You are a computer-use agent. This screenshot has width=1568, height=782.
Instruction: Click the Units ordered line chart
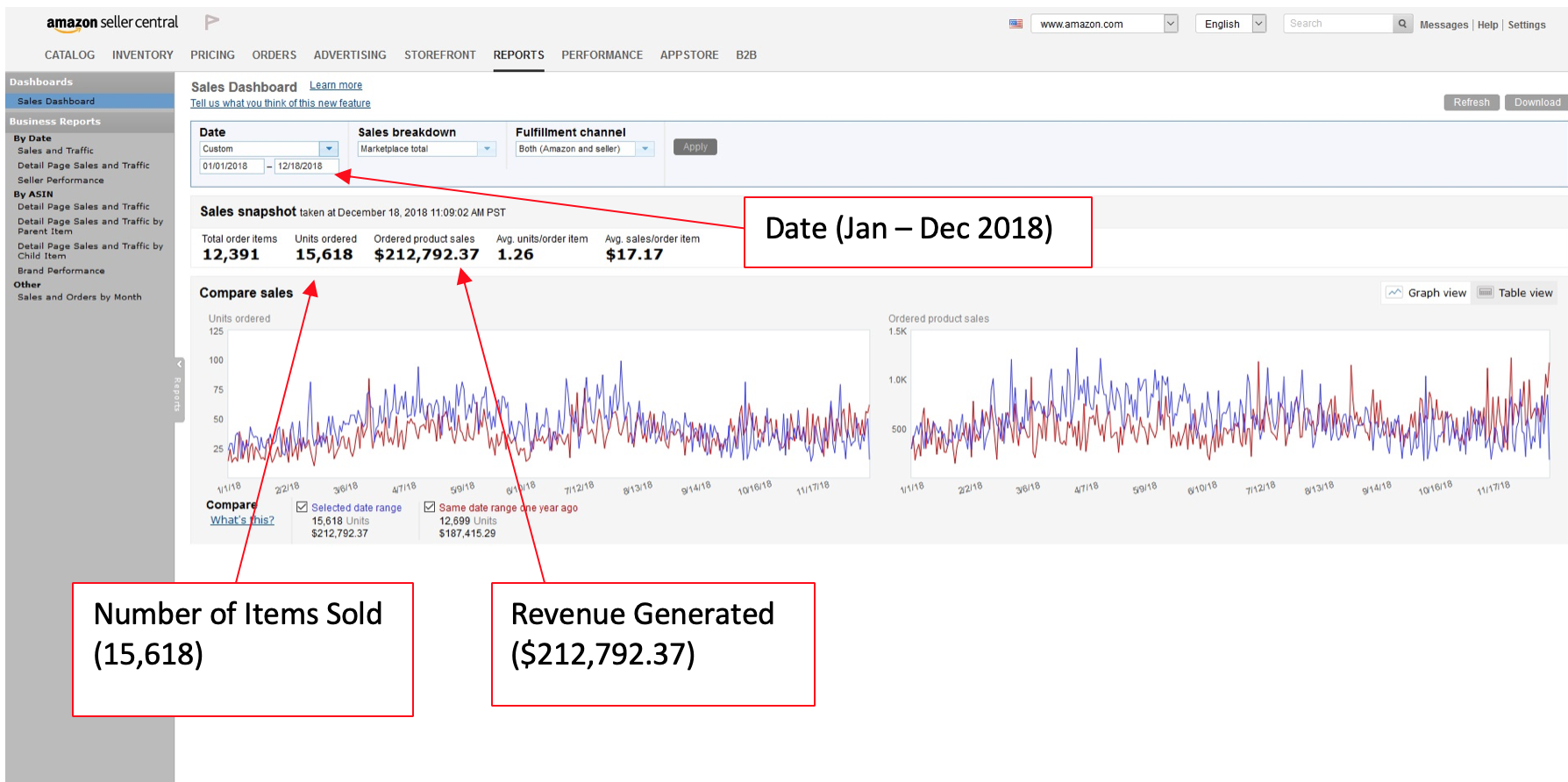click(549, 404)
